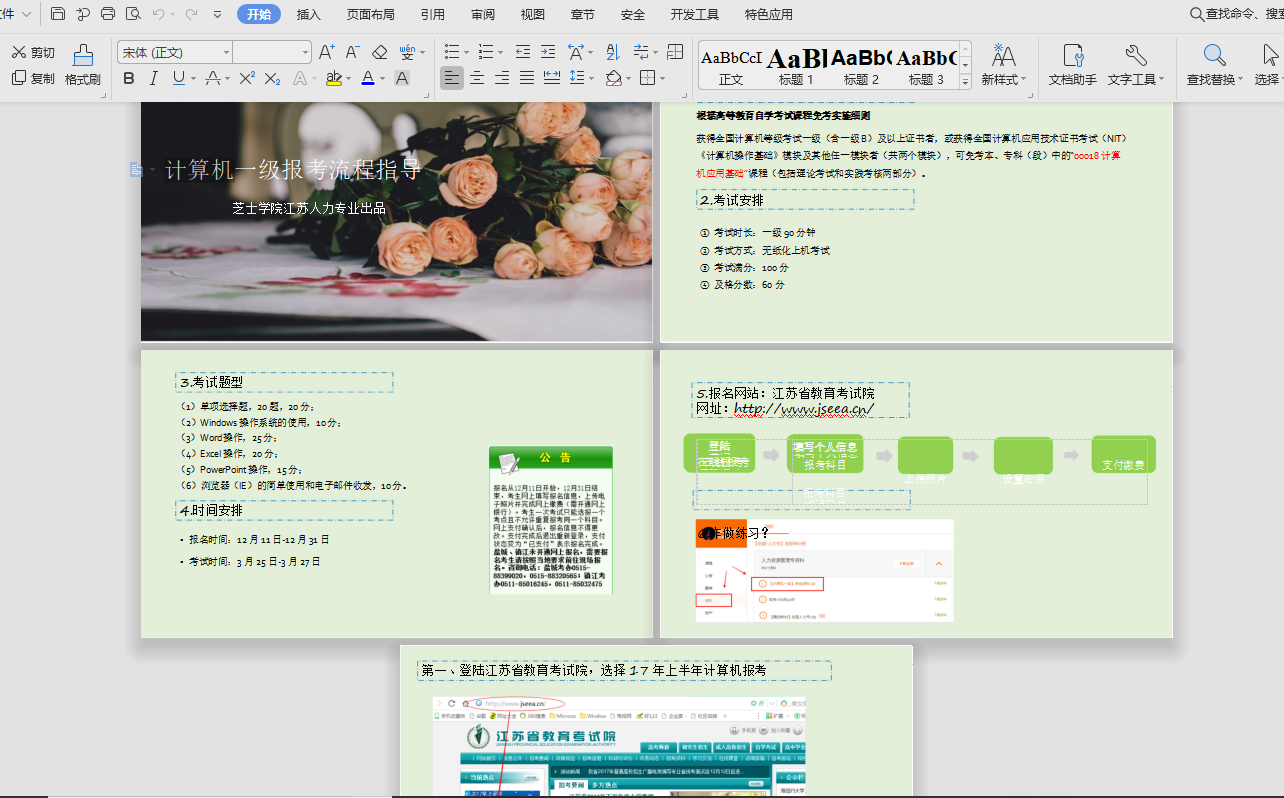Click the Undo arrow icon

[158, 14]
